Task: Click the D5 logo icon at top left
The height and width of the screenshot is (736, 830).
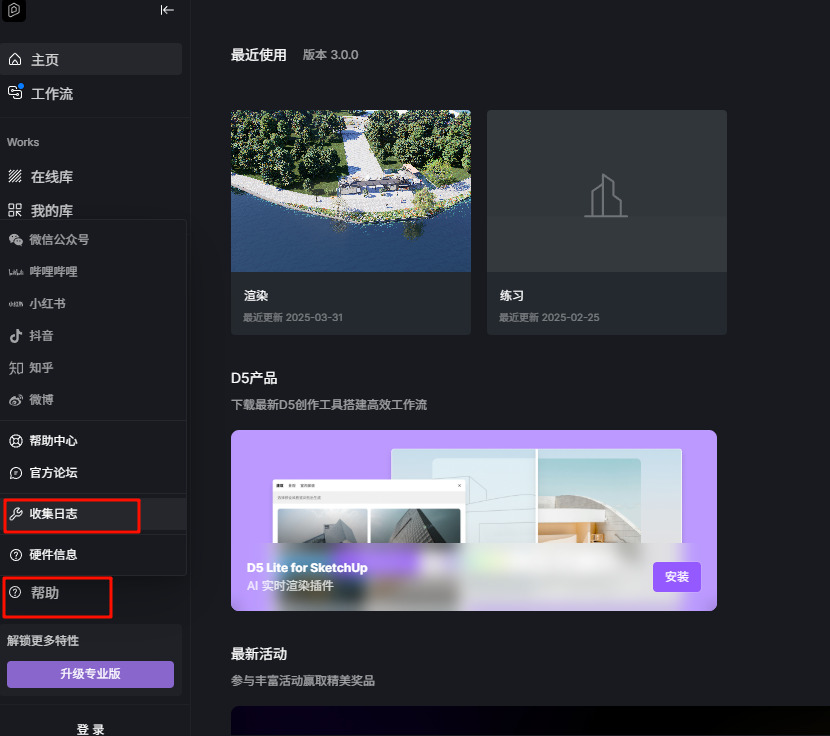Action: click(x=15, y=10)
